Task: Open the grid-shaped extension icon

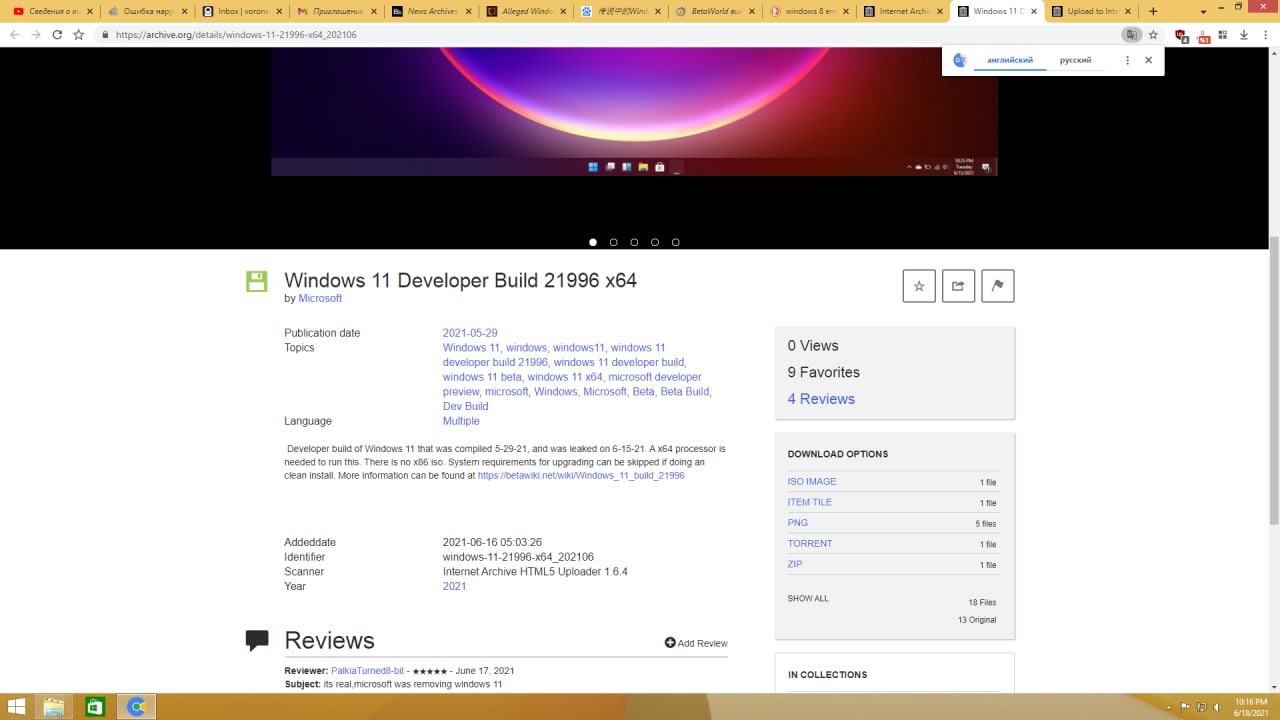Action: pos(1223,34)
